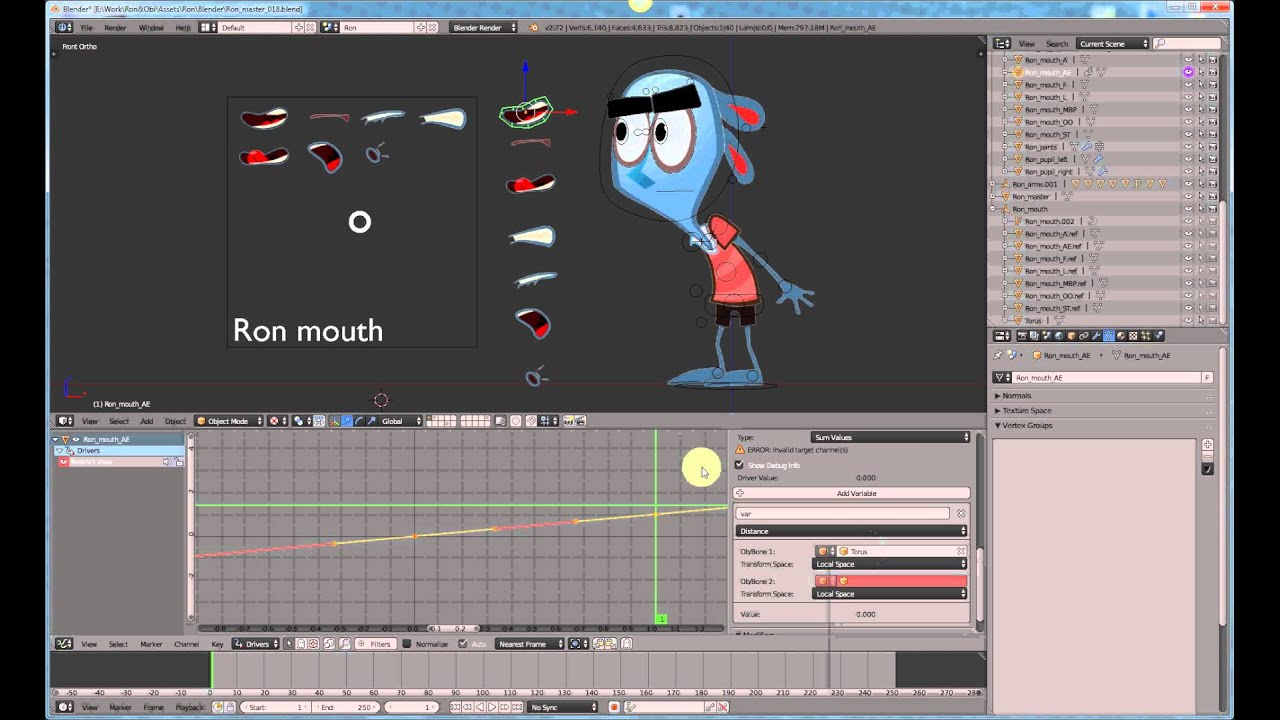Open the Distance variable type dropdown
This screenshot has width=1280, height=720.
click(852, 531)
